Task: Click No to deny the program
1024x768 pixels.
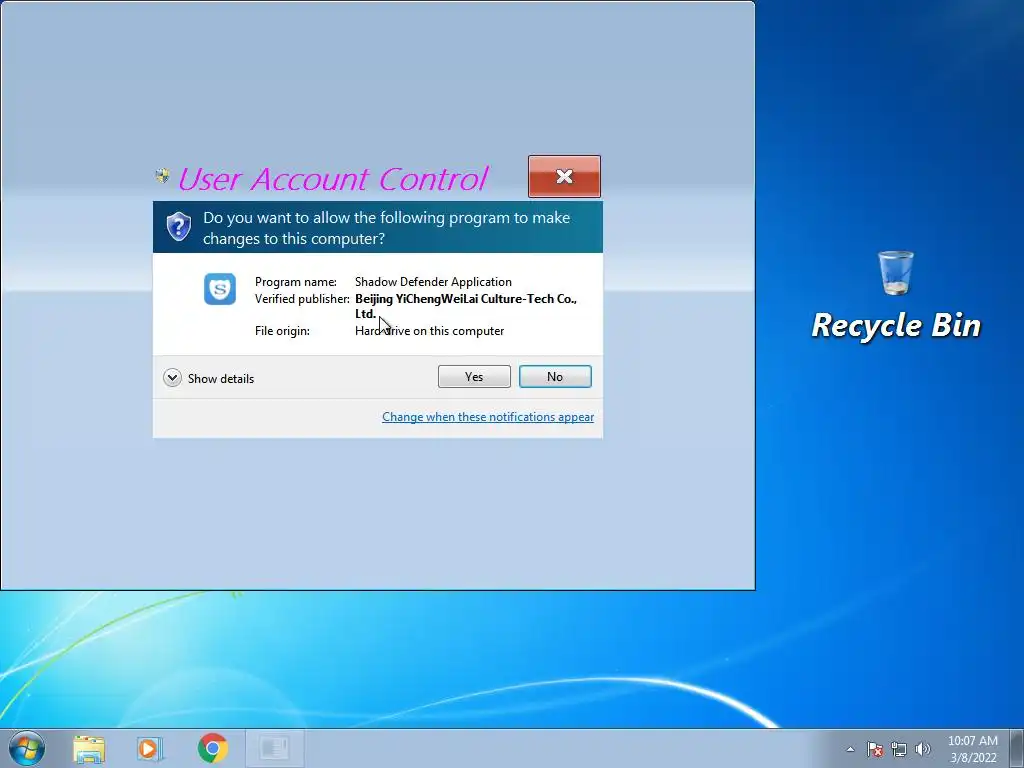Action: [x=555, y=377]
